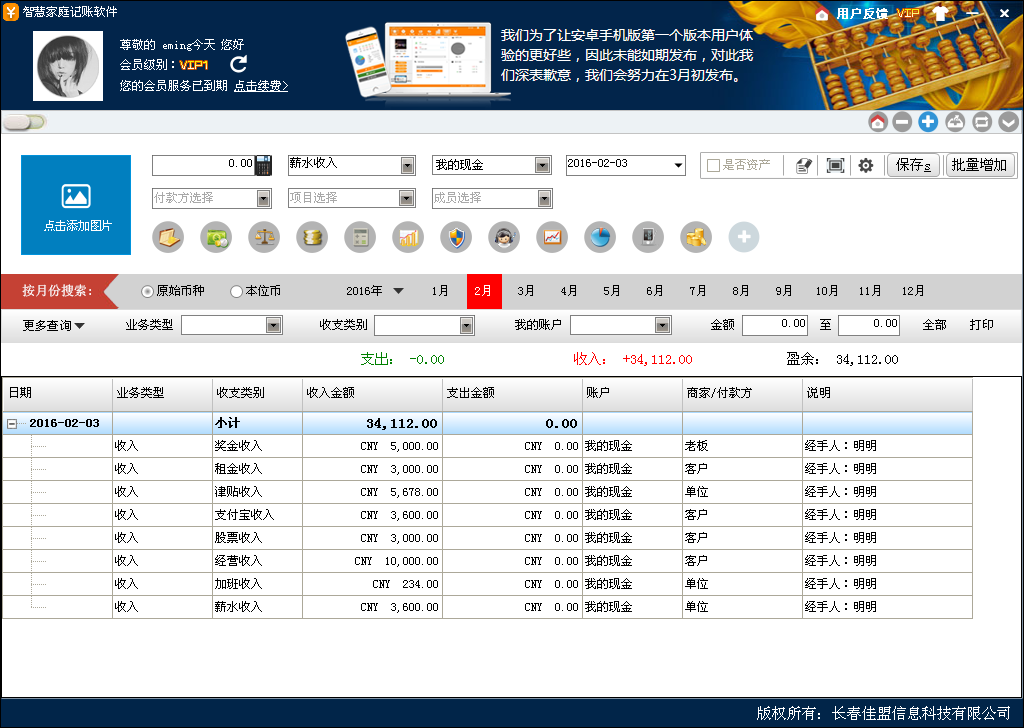This screenshot has width=1024, height=728.
Task: Expand the 更多查询 menu
Action: click(54, 325)
